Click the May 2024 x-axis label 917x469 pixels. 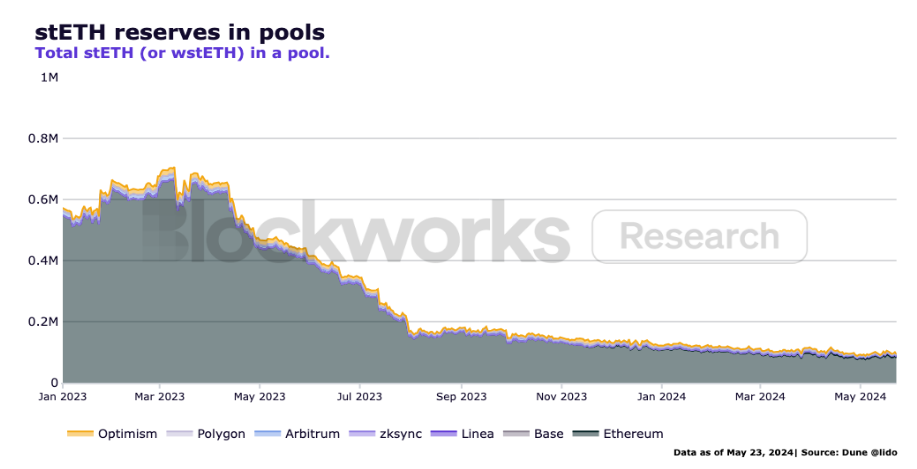860,396
